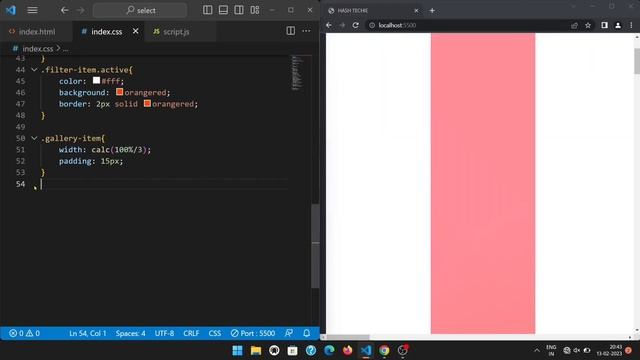Image resolution: width=640 pixels, height=360 pixels.
Task: Open the taskbar clock and date
Action: (x=609, y=350)
